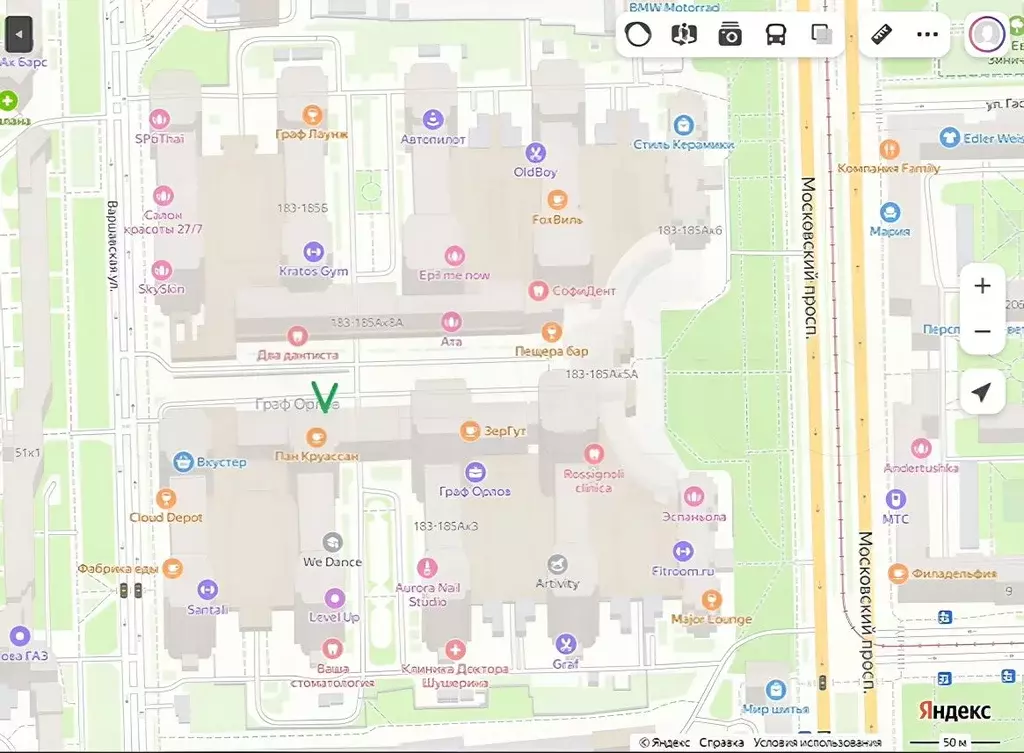Open Epil me now marker

[455, 255]
